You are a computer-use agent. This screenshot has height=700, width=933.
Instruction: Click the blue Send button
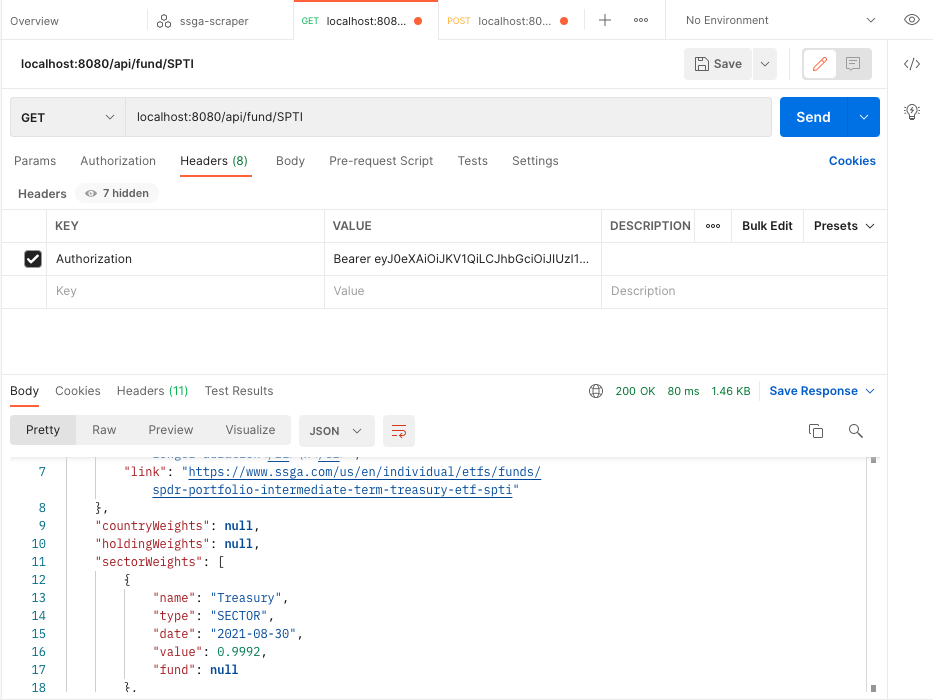pyautogui.click(x=813, y=117)
